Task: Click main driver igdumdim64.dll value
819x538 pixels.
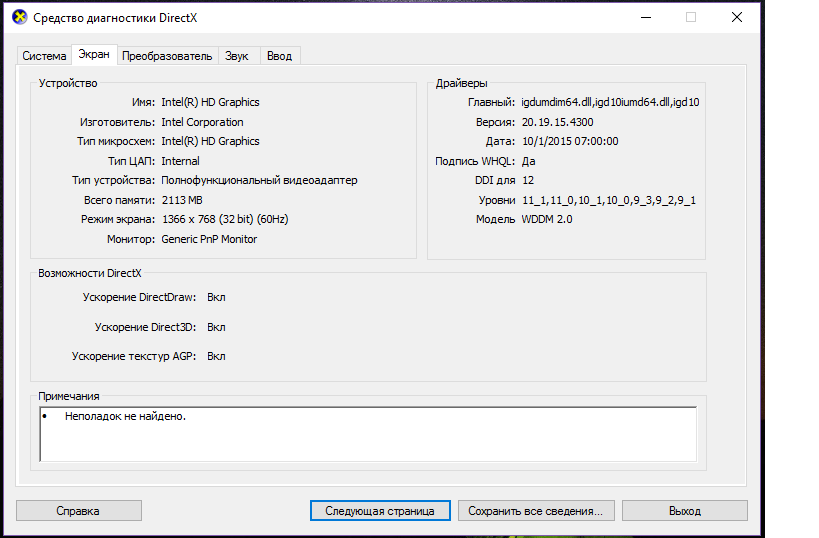Action: pyautogui.click(x=610, y=102)
